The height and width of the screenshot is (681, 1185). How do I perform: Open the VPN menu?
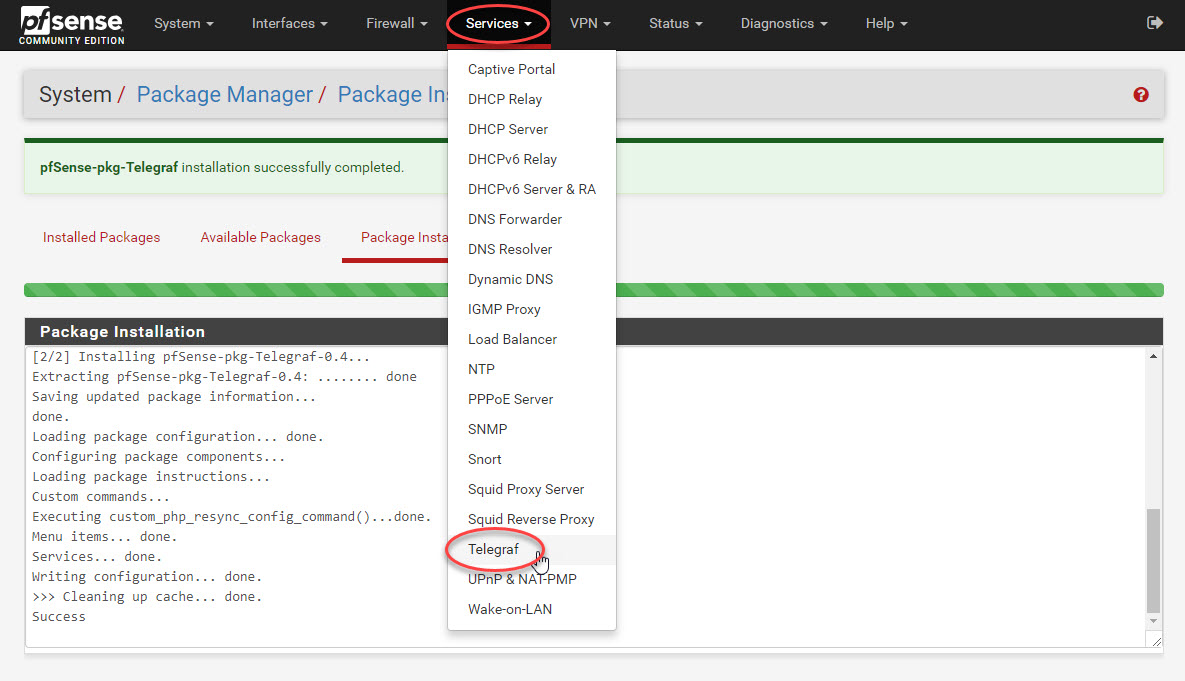click(589, 23)
